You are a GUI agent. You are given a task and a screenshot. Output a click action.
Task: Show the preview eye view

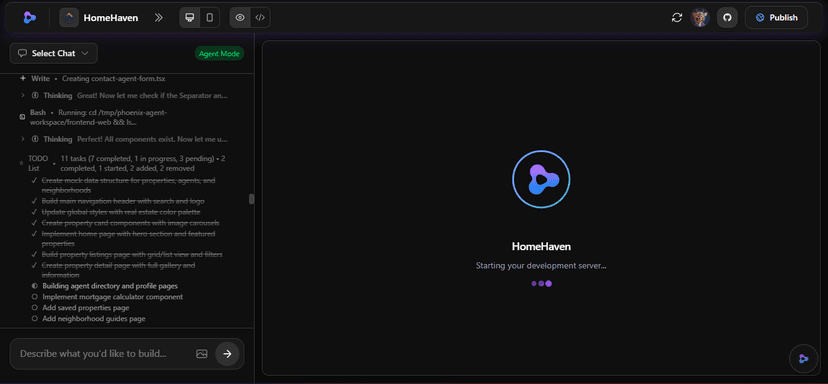(240, 17)
